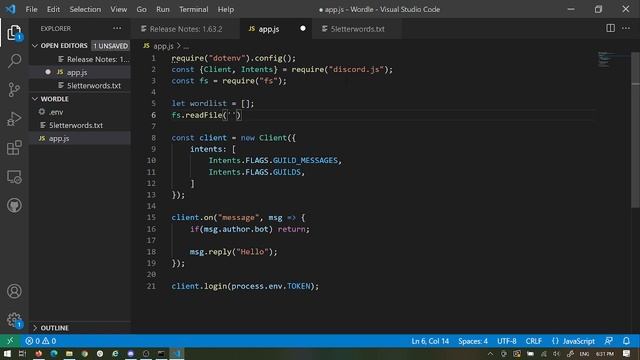Image resolution: width=640 pixels, height=360 pixels.
Task: Switch to Release Notes: 1.63.2 tab
Action: (x=186, y=29)
